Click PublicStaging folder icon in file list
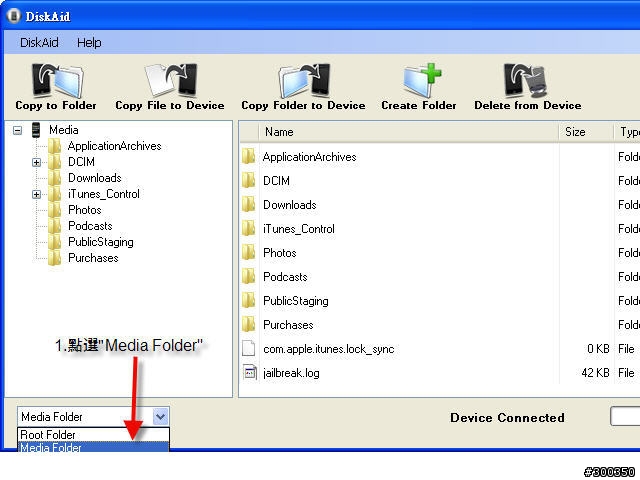Image resolution: width=640 pixels, height=480 pixels. 249,301
